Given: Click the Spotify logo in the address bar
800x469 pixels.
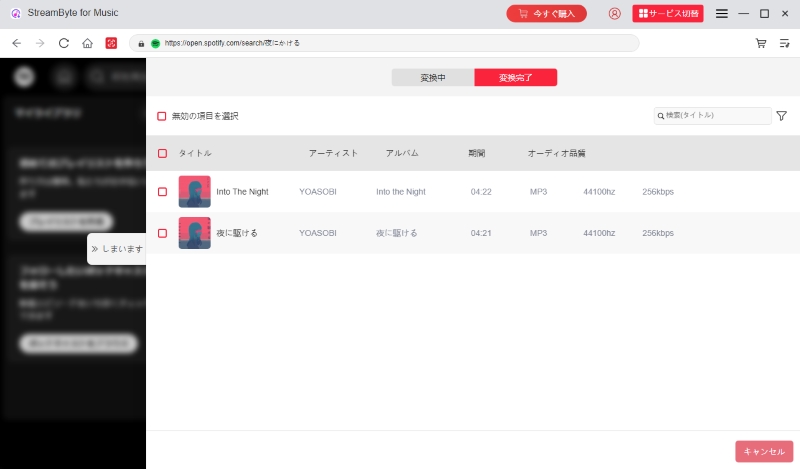Looking at the screenshot, I should (x=156, y=43).
